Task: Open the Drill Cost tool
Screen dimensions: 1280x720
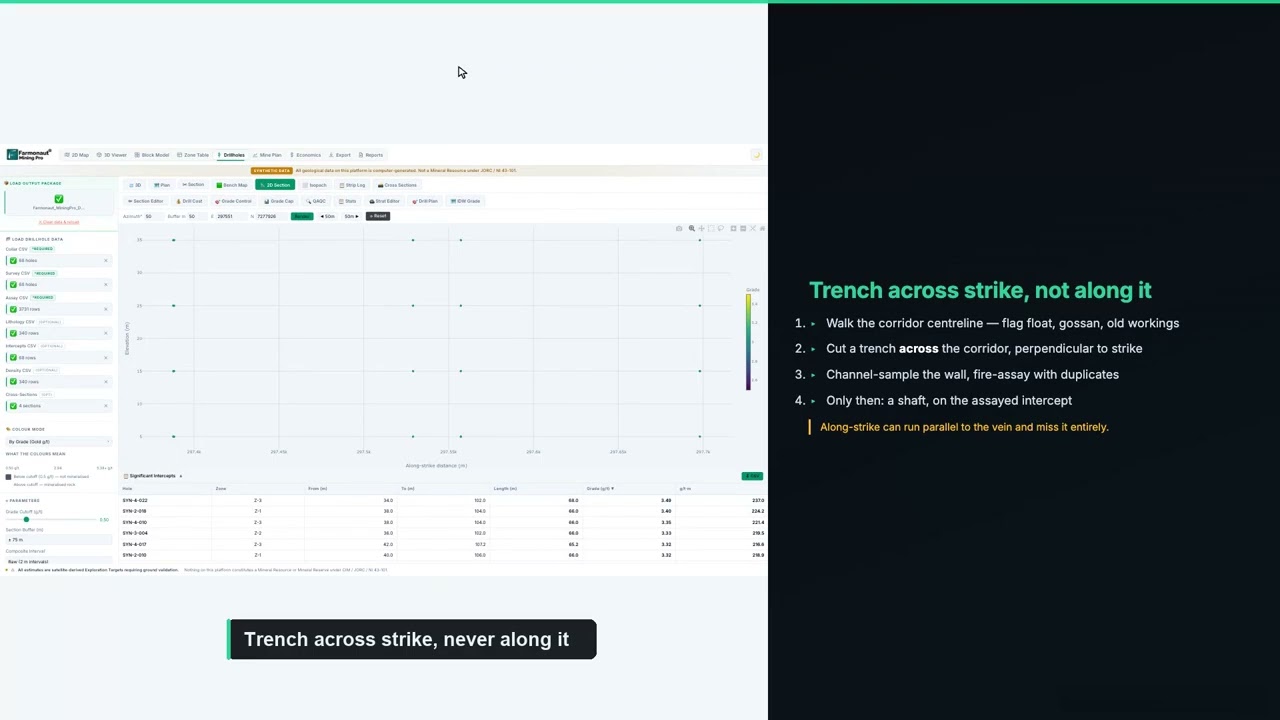Action: [x=189, y=201]
